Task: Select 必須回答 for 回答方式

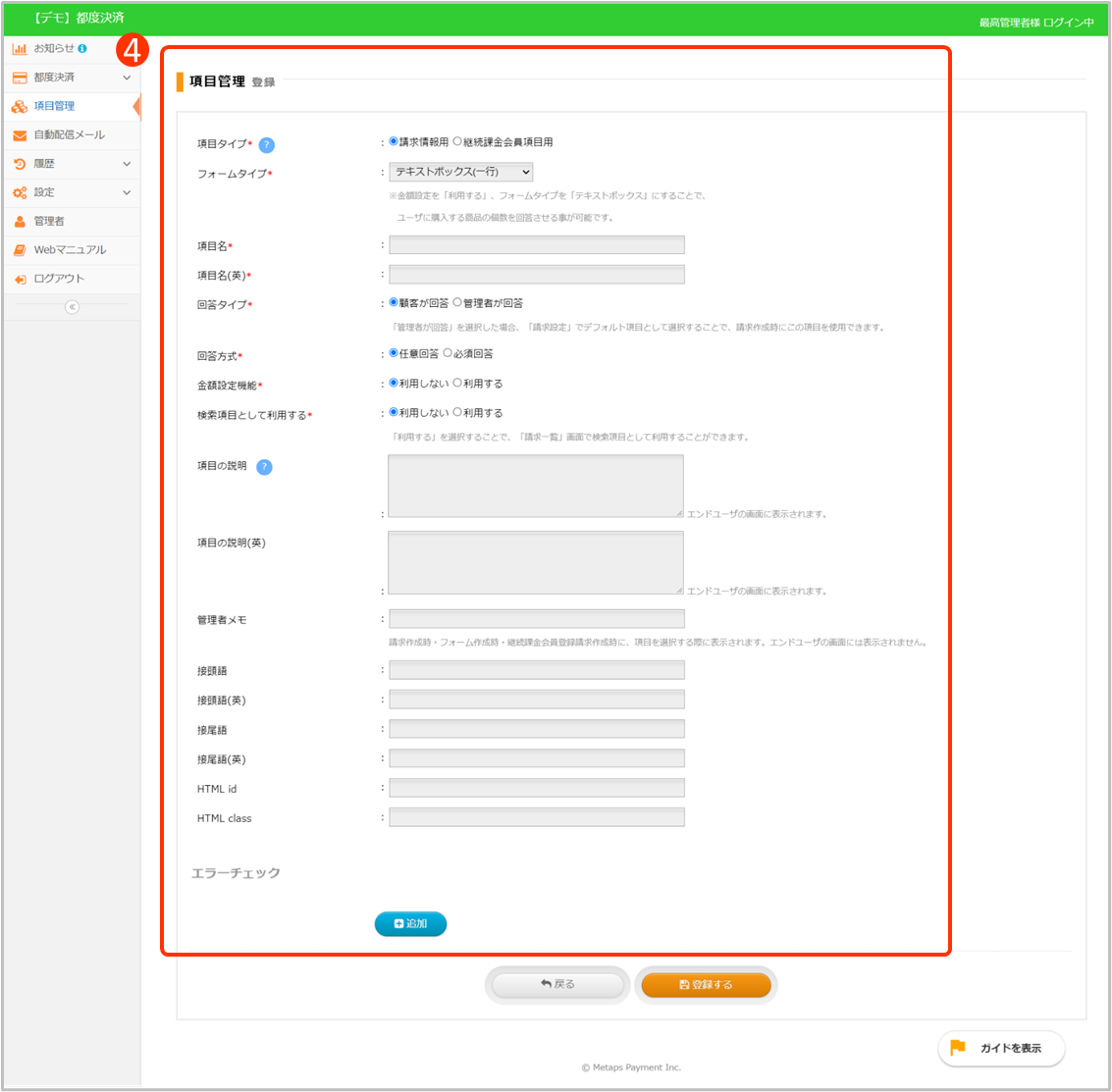Action: click(x=447, y=354)
